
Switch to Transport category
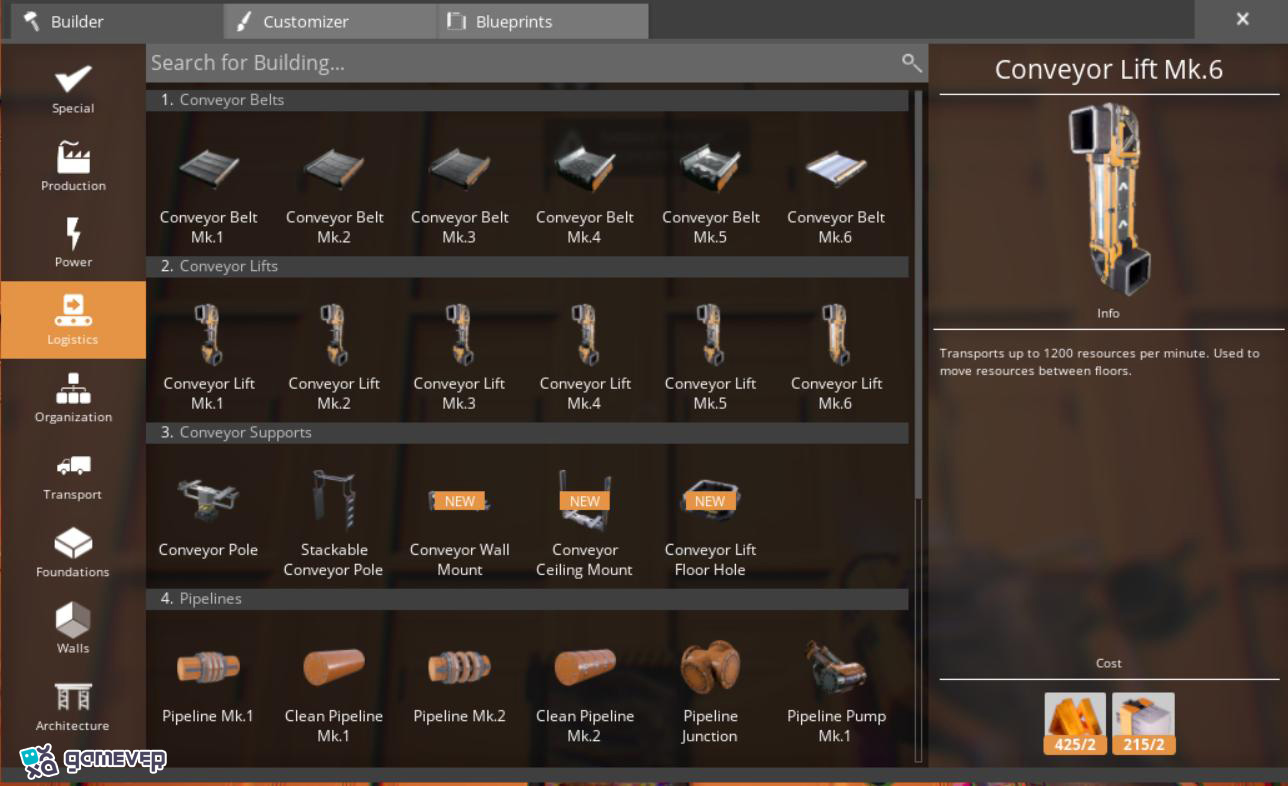pos(73,475)
